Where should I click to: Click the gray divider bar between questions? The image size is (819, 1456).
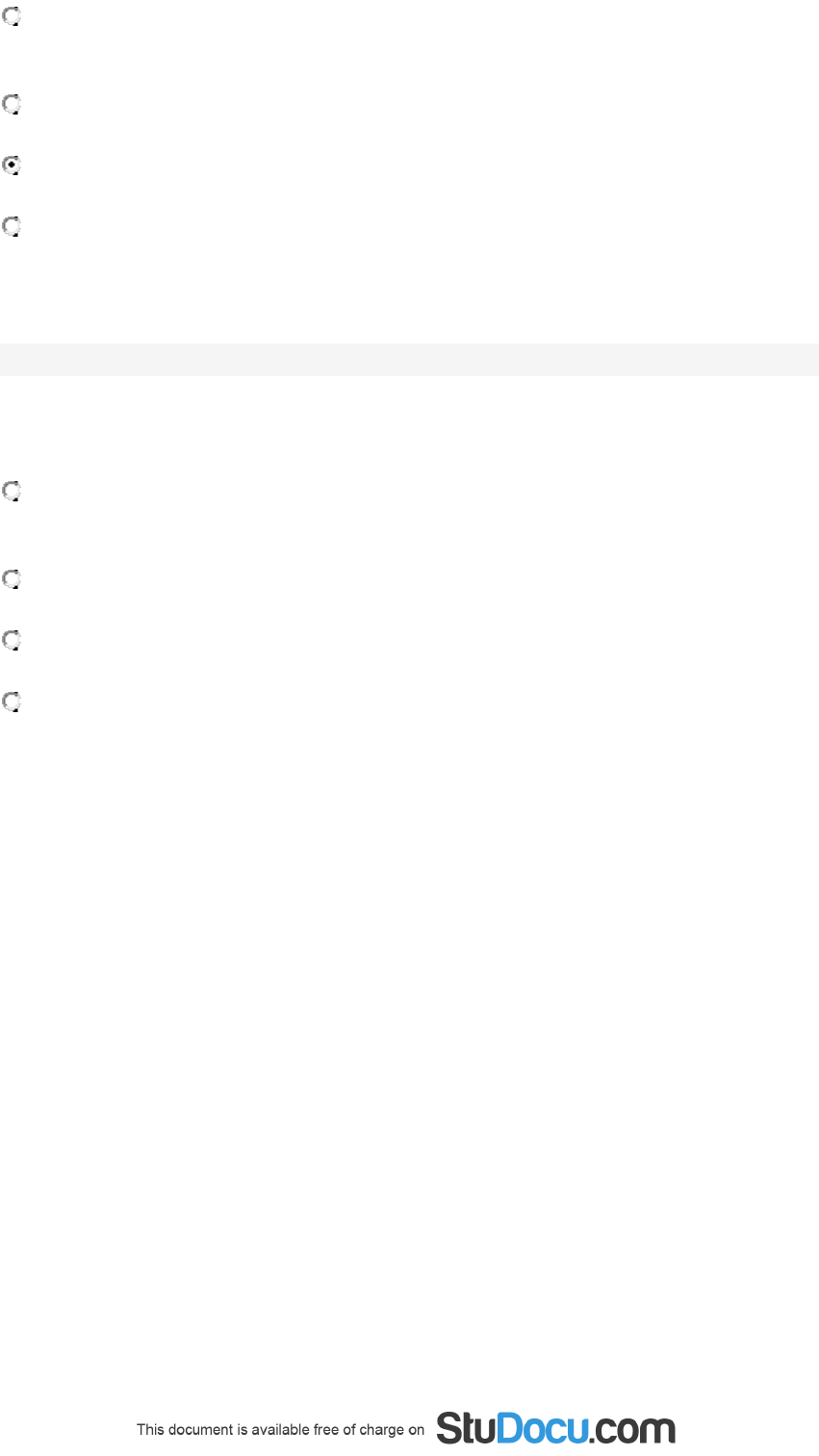(x=409, y=360)
